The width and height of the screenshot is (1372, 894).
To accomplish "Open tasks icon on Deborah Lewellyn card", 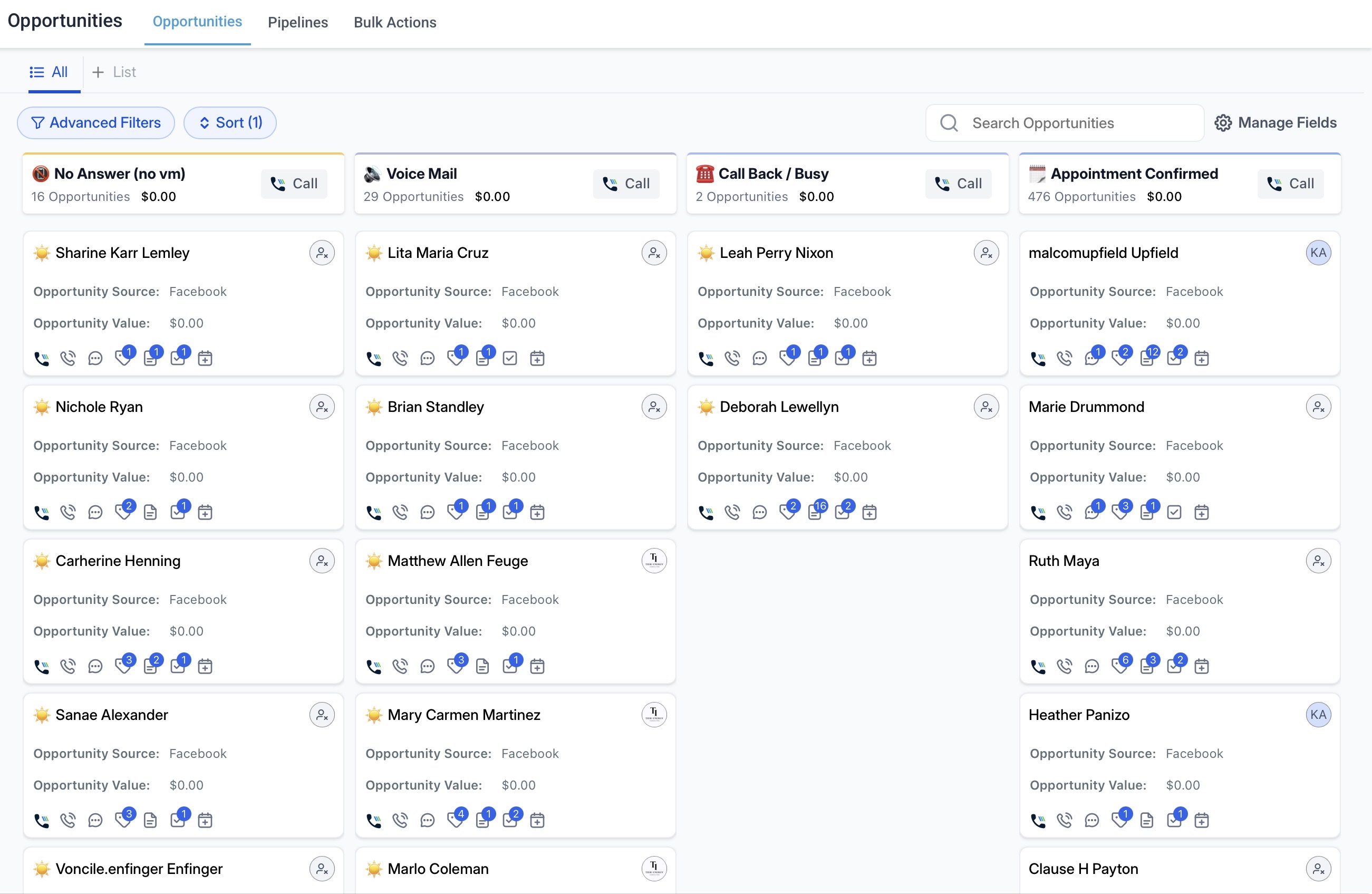I will 842,512.
